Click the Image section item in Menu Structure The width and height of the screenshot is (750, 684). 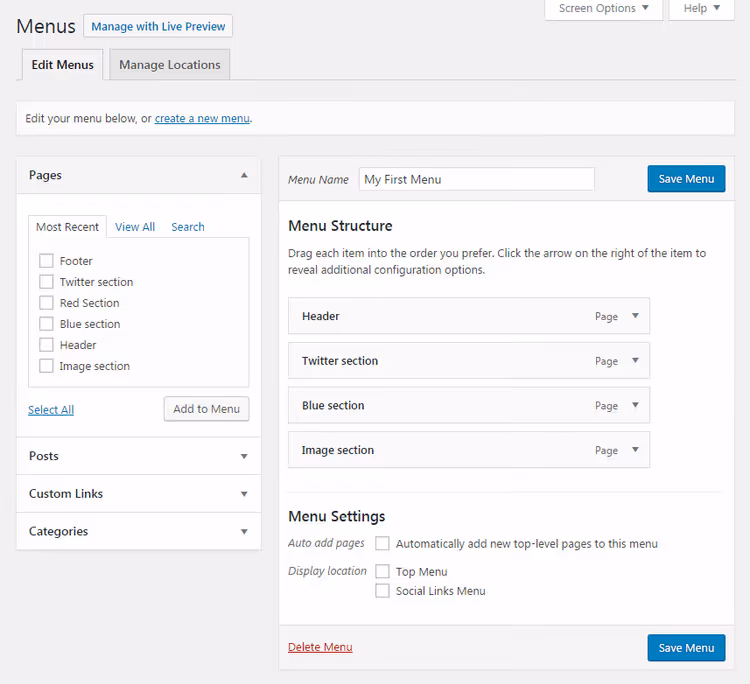tap(469, 450)
